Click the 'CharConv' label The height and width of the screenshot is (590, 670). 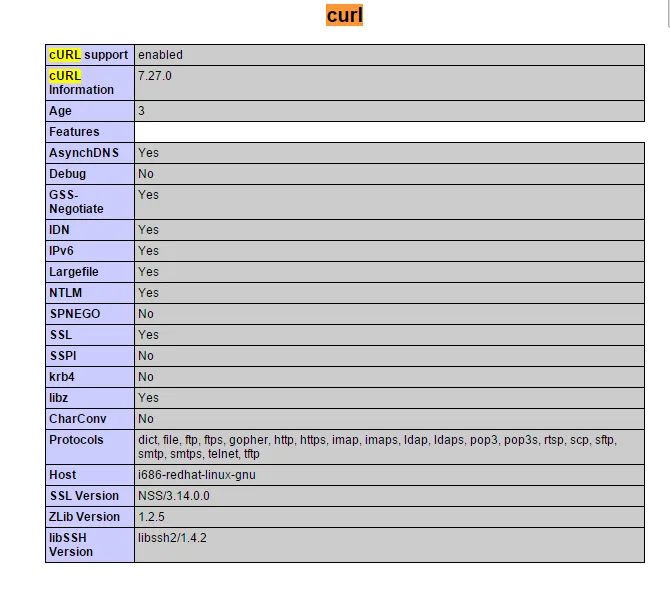(x=77, y=419)
